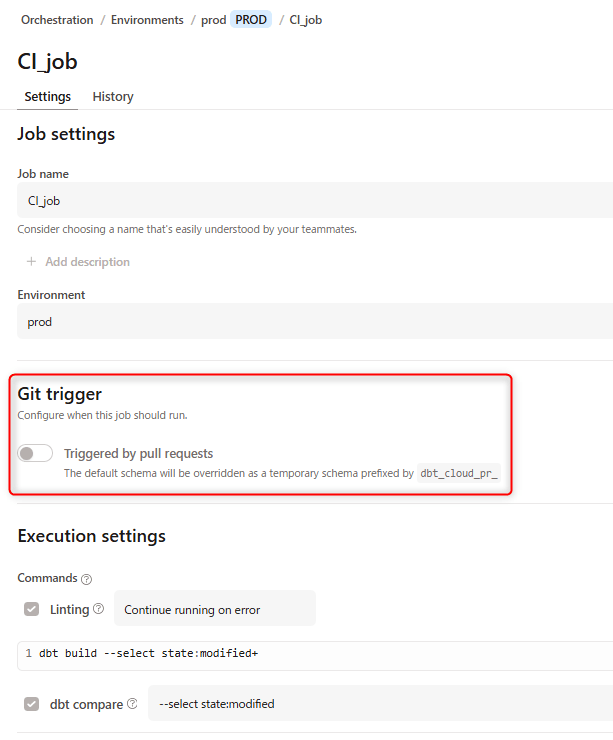Click the Job name input field
The image size is (613, 740).
[x=314, y=200]
